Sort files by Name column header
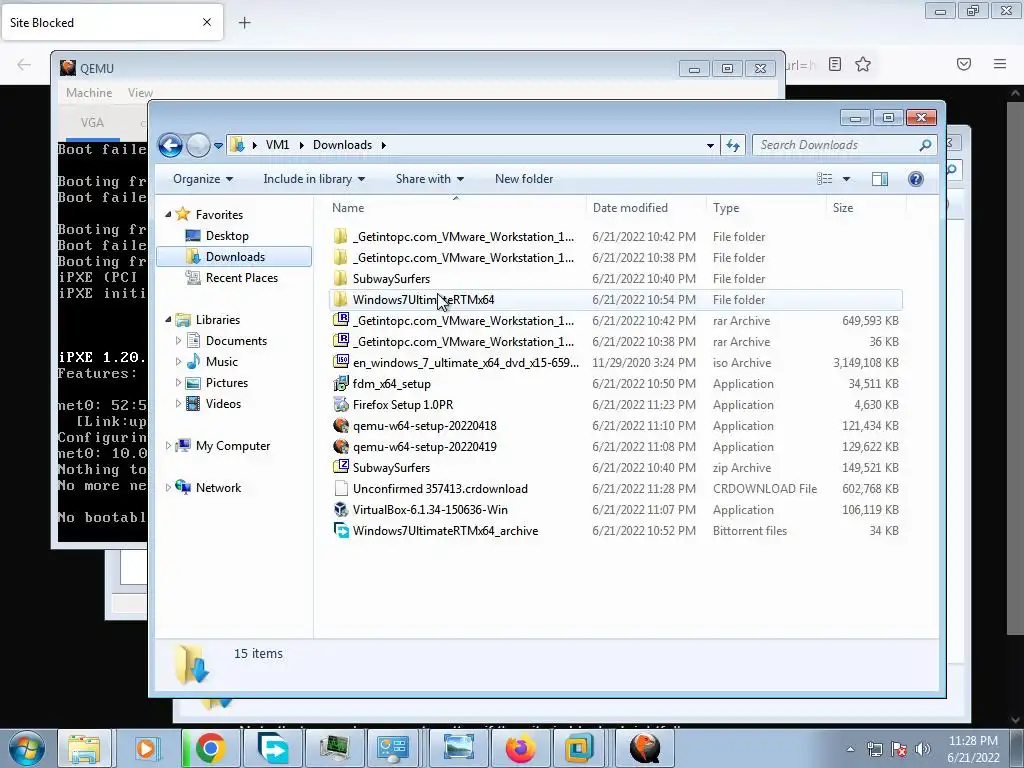Viewport: 1024px width, 768px height. click(348, 208)
